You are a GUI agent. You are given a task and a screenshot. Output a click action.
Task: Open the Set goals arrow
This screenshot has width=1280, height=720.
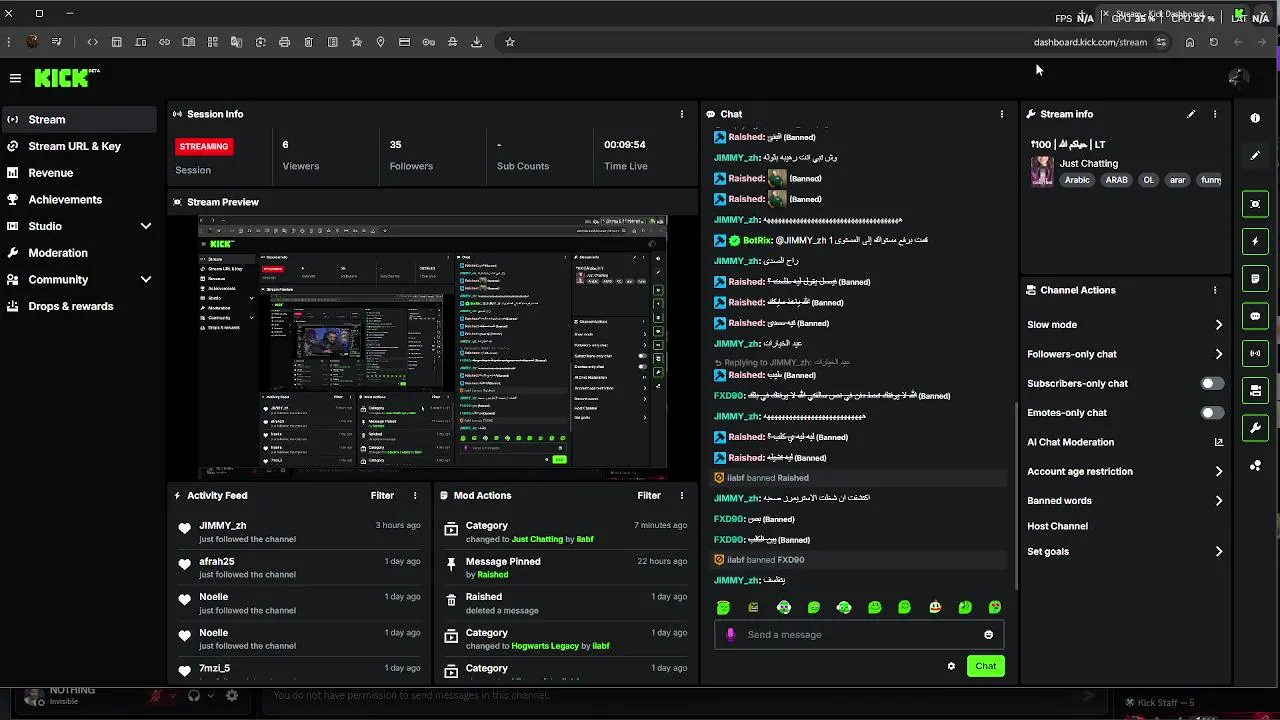point(1218,552)
